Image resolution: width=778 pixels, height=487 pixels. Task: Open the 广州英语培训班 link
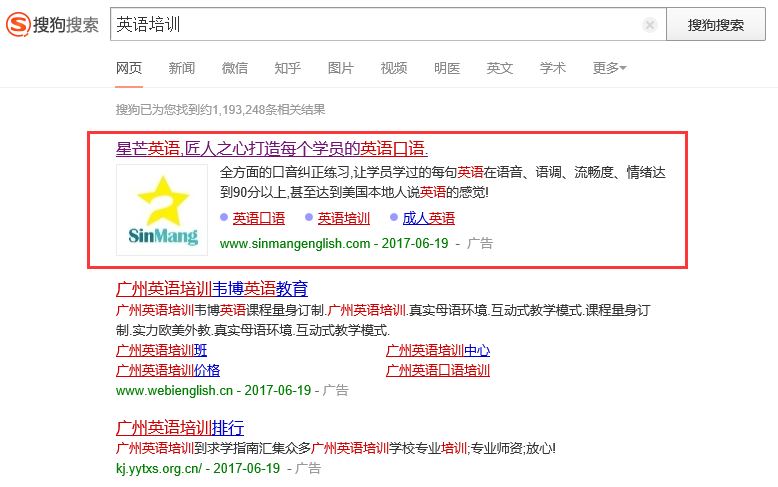pyautogui.click(x=161, y=351)
